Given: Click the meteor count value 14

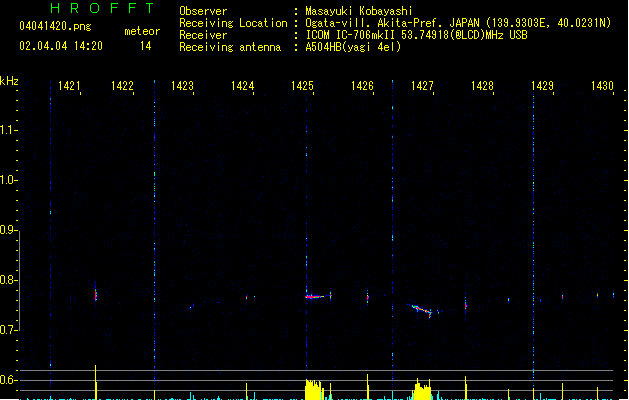Looking at the screenshot, I should 146,46.
